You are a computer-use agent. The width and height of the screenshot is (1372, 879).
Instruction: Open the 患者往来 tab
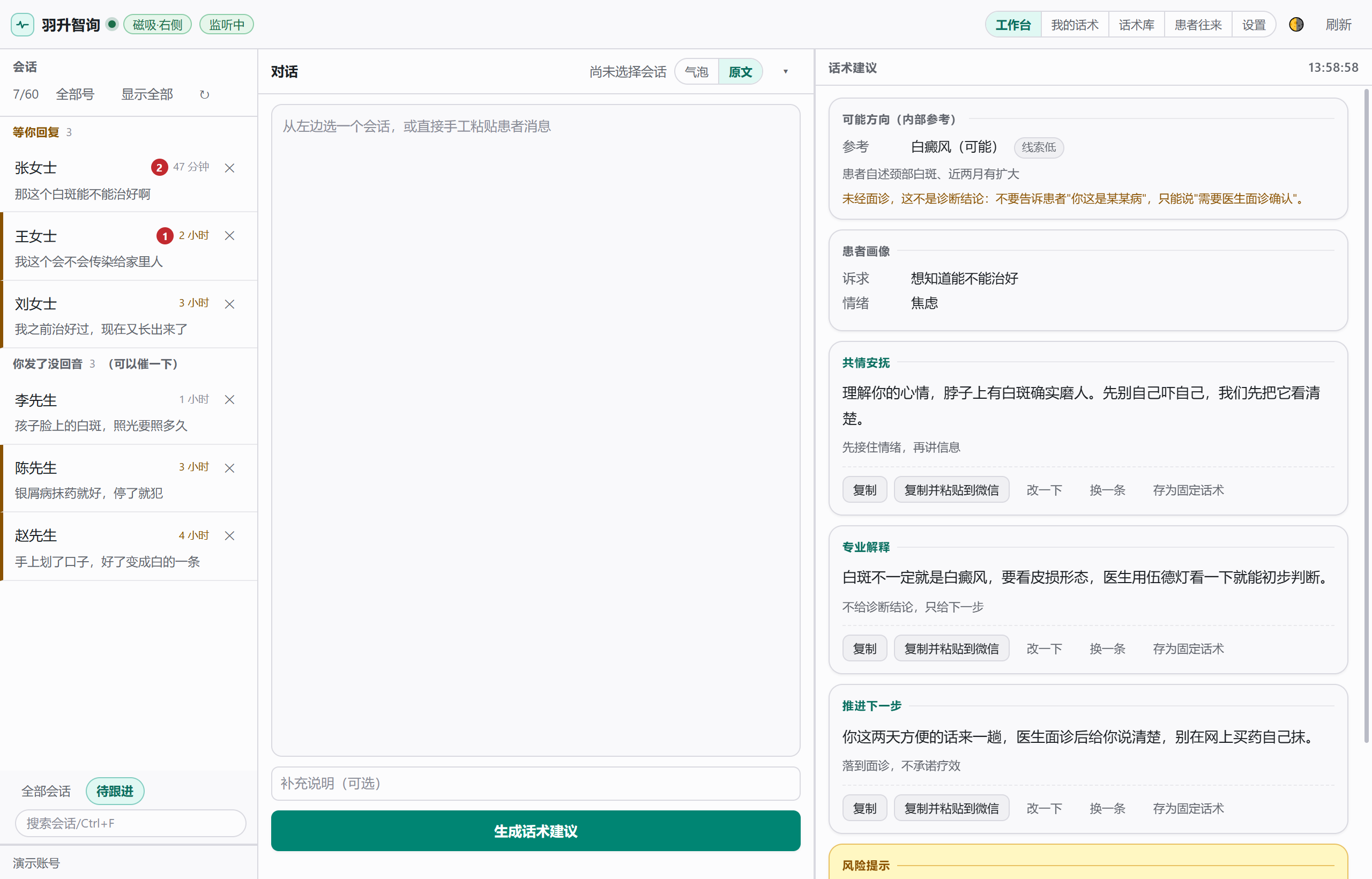pyautogui.click(x=1198, y=25)
